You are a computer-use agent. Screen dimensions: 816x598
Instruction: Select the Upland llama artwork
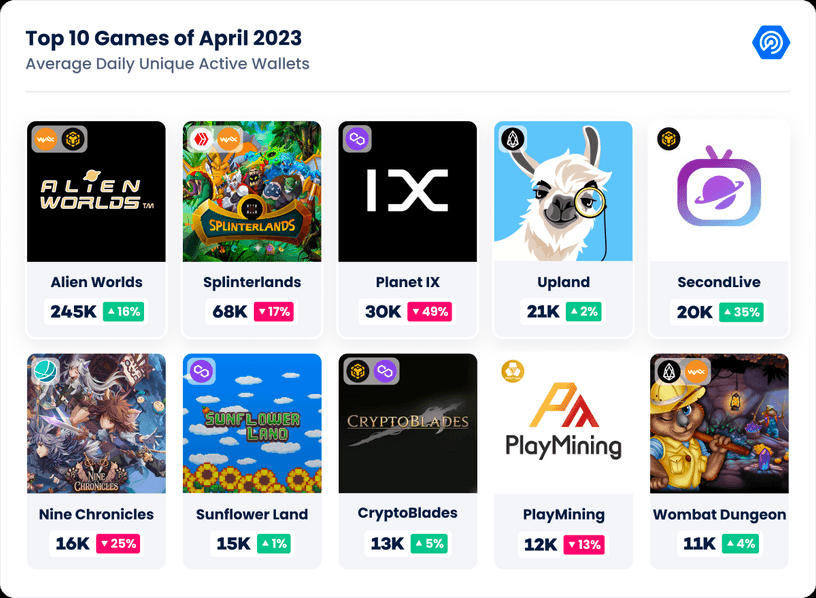pos(563,192)
